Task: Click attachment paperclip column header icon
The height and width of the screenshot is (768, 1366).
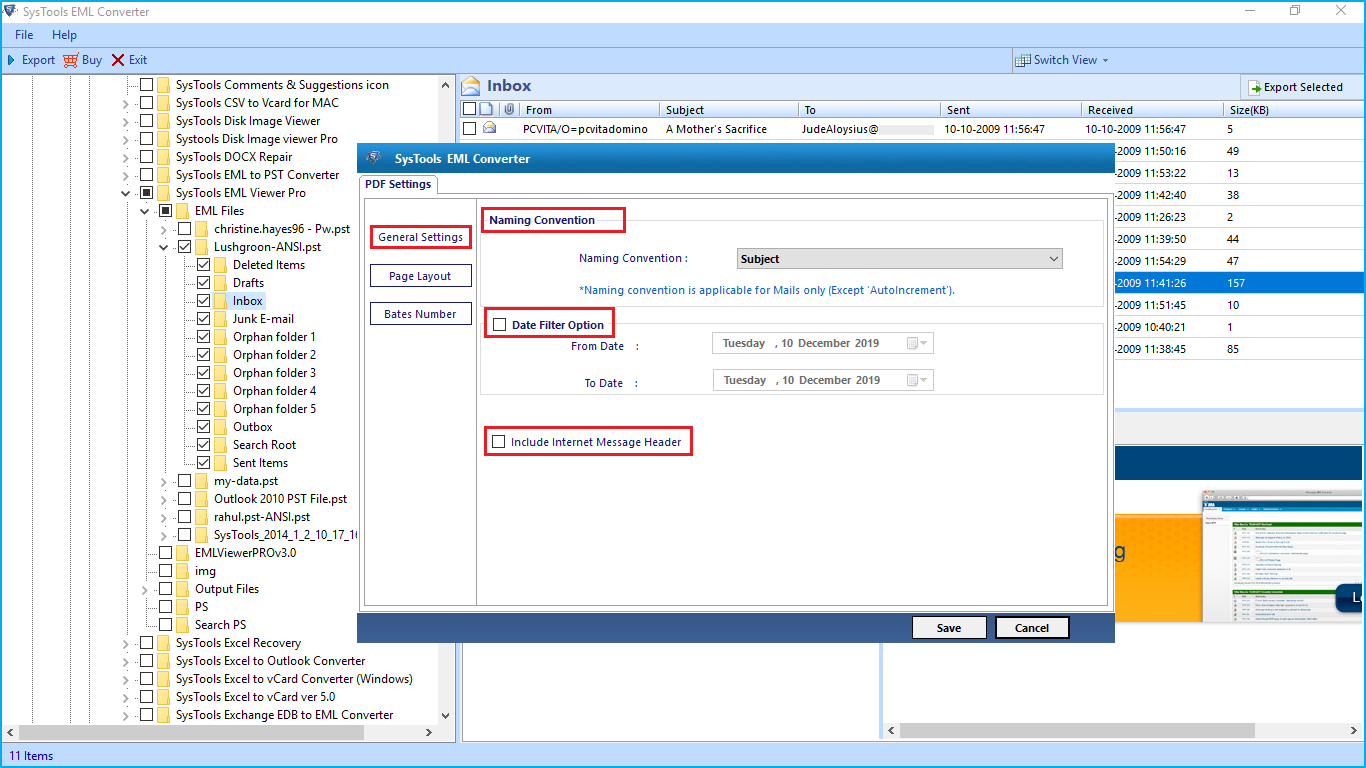Action: click(509, 109)
